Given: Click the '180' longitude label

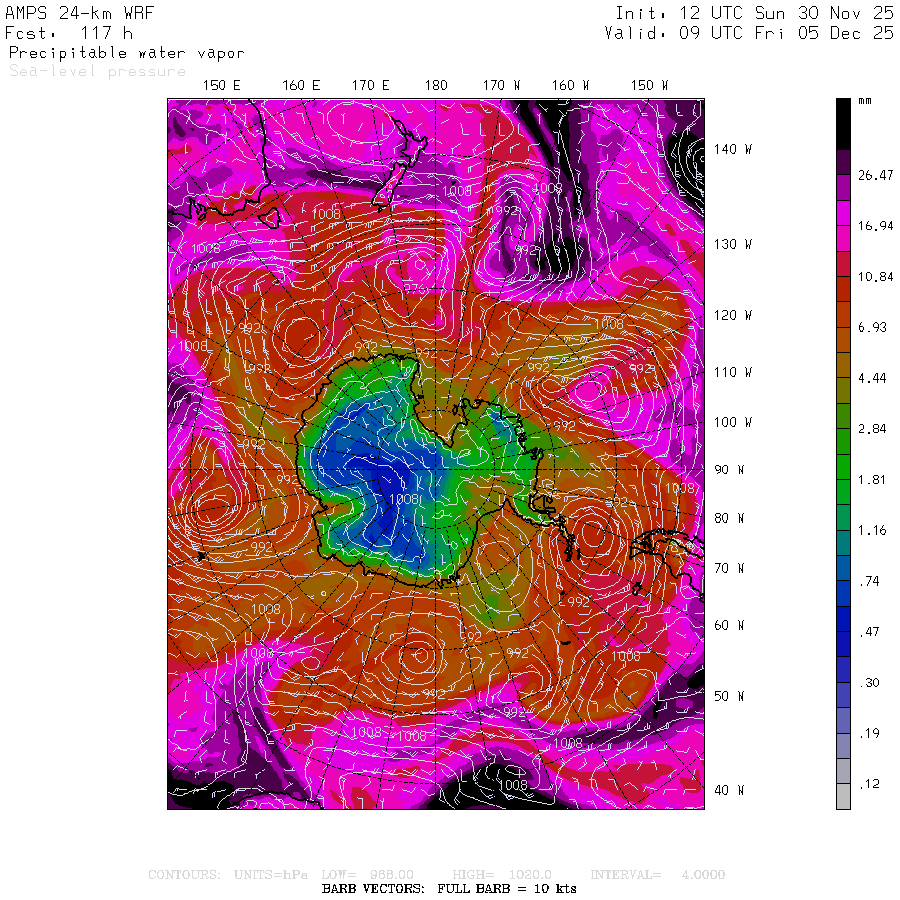Looking at the screenshot, I should point(436,86).
